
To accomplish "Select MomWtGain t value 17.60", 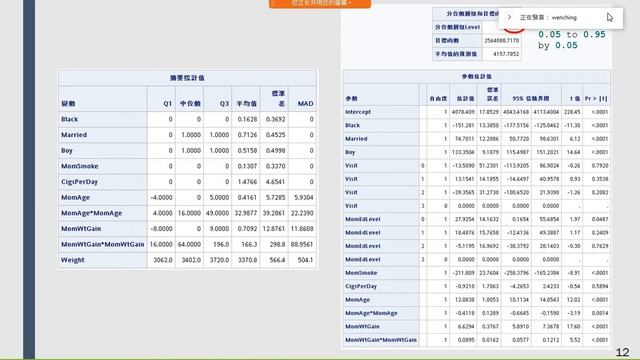I will pyautogui.click(x=573, y=327).
